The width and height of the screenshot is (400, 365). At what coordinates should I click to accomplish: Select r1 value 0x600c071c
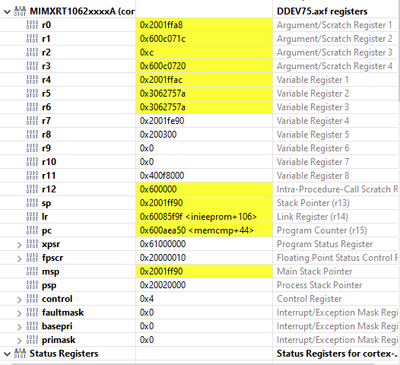coord(163,39)
